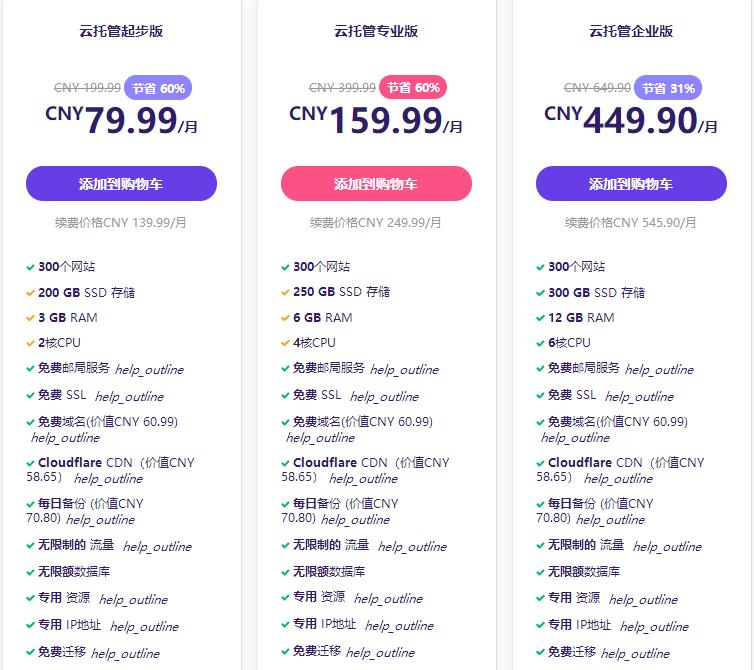
Task: Click green checkmark beside 300个网站 in 起步版
Action: [30, 268]
